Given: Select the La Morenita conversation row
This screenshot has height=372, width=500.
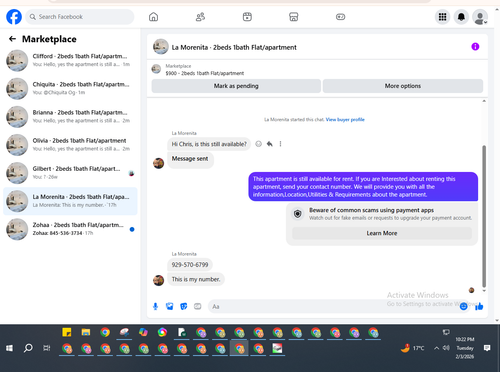Looking at the screenshot, I should click(70, 201).
